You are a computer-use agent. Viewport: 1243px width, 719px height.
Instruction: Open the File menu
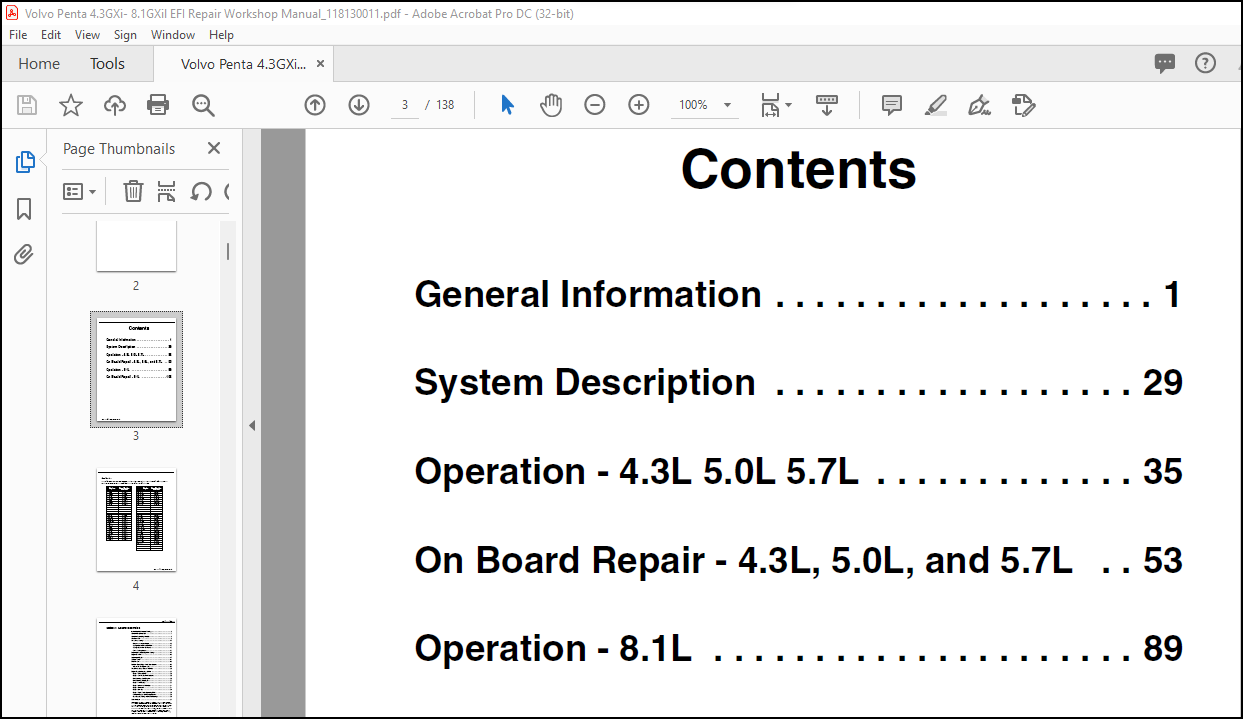[x=18, y=34]
